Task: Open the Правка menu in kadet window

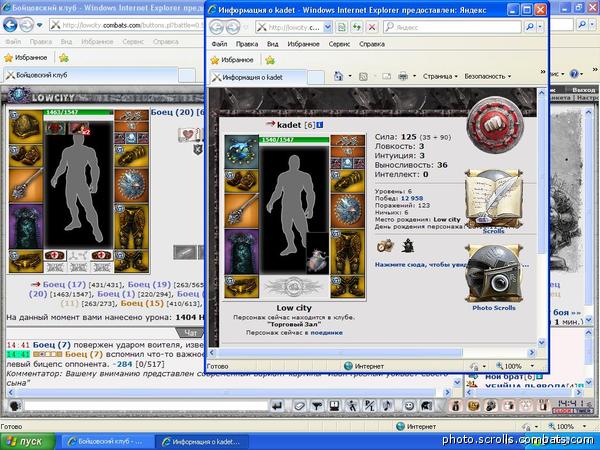Action: tap(247, 44)
